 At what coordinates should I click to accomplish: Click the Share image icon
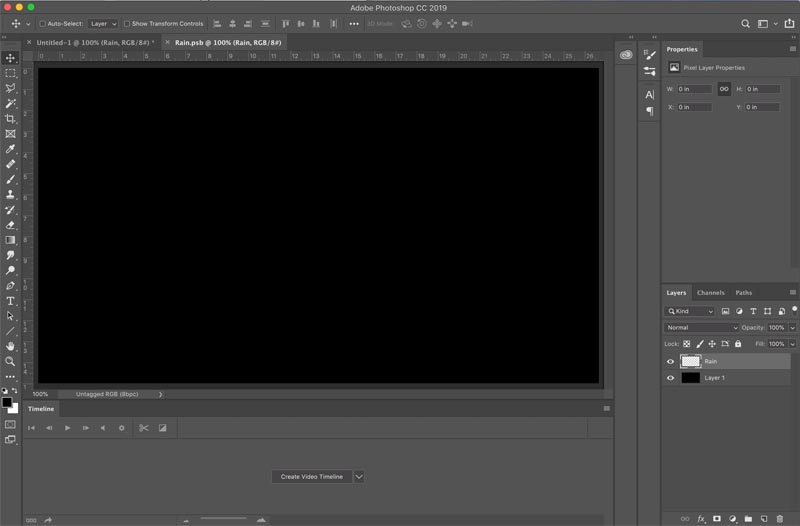click(789, 23)
